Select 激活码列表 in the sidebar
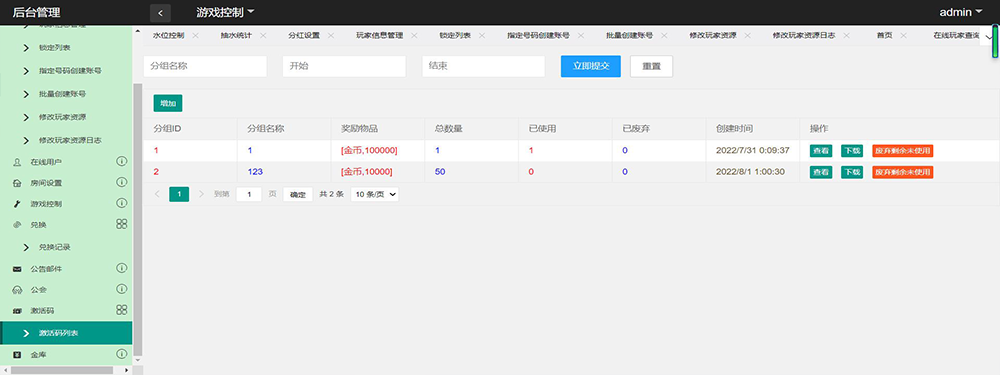This screenshot has width=1000, height=375. tap(66, 333)
